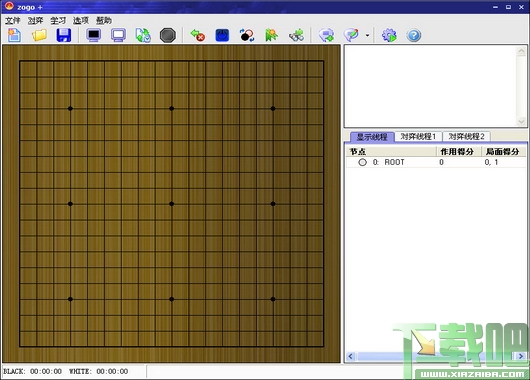Select the ROOT node circle in the tree

tap(362, 162)
